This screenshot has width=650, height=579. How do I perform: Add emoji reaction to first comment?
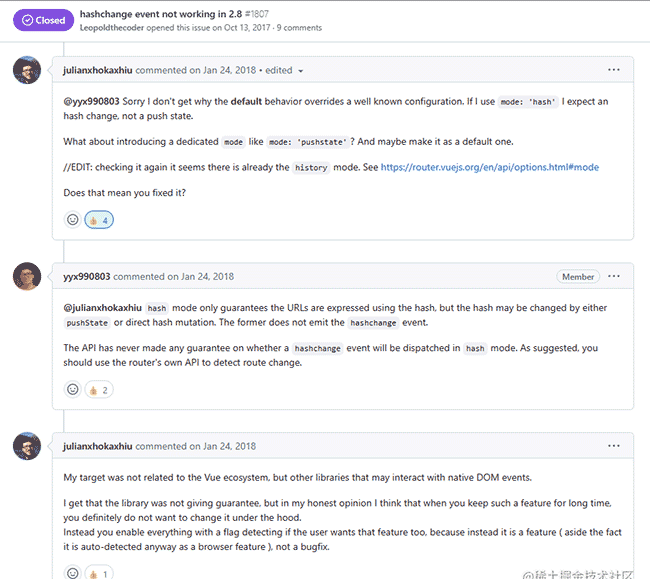(x=73, y=220)
